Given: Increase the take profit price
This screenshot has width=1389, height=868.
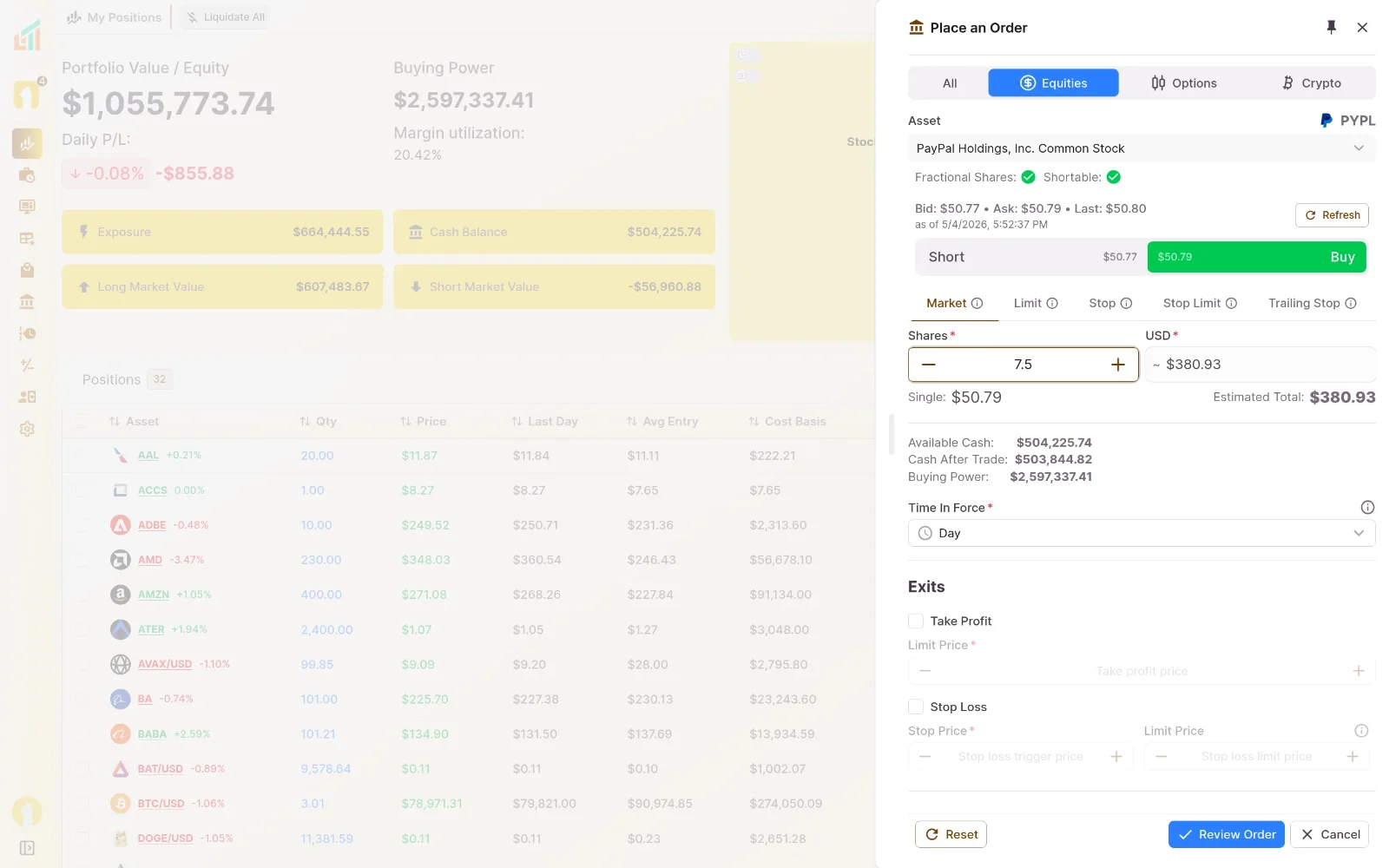Looking at the screenshot, I should 1359,671.
